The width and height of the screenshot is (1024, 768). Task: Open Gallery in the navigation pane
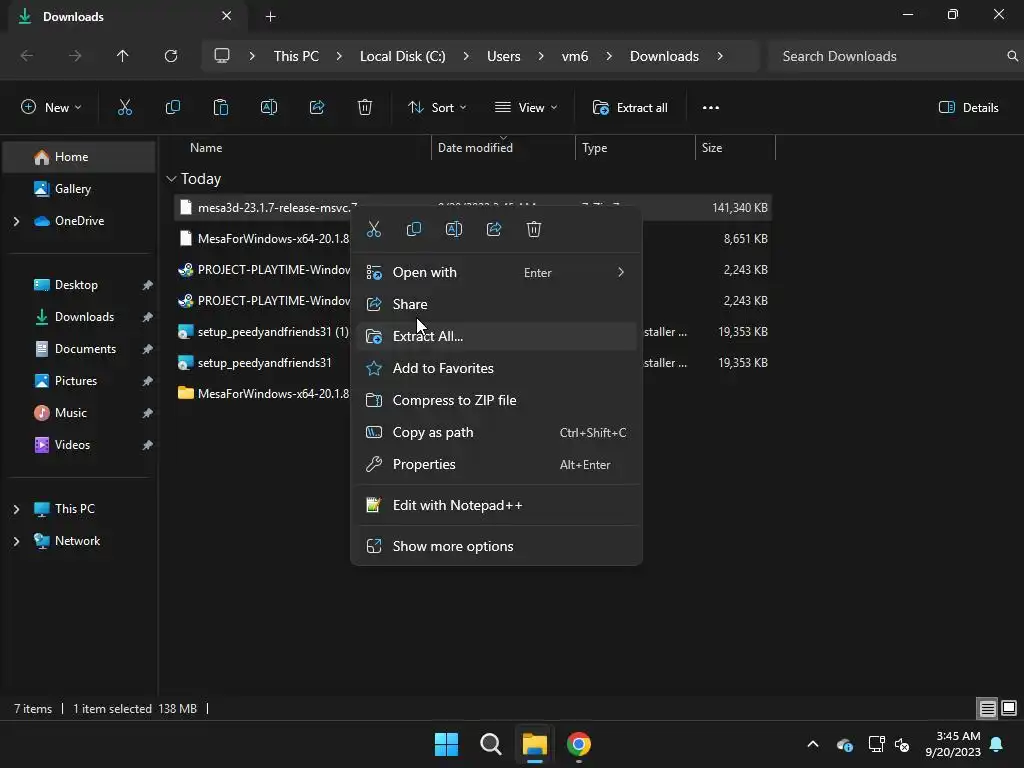(x=79, y=189)
